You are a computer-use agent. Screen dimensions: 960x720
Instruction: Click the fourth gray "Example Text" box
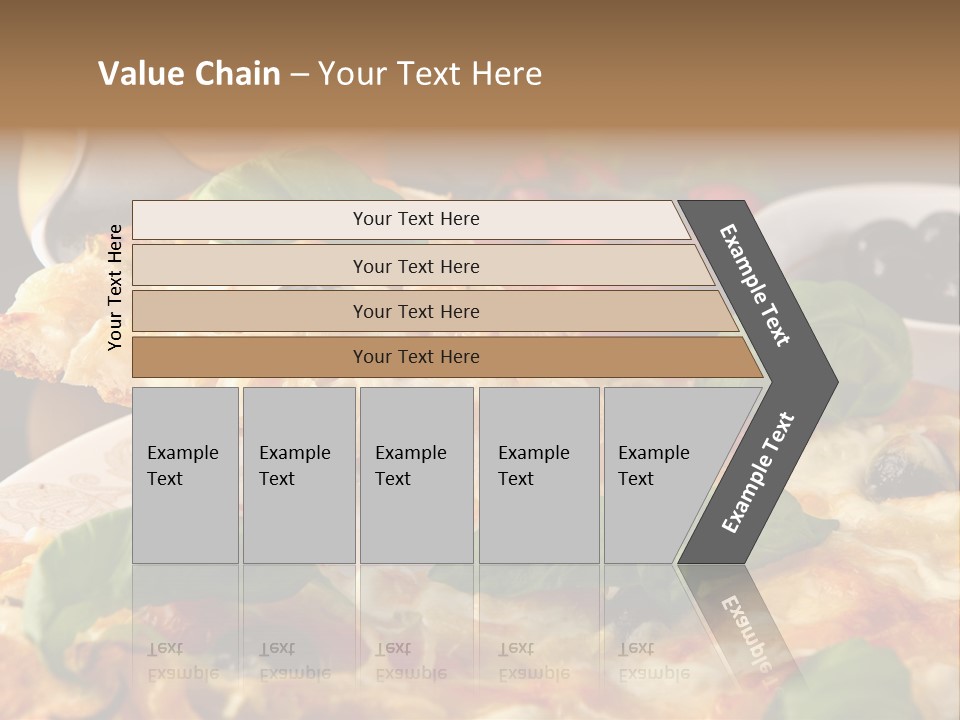tap(538, 475)
